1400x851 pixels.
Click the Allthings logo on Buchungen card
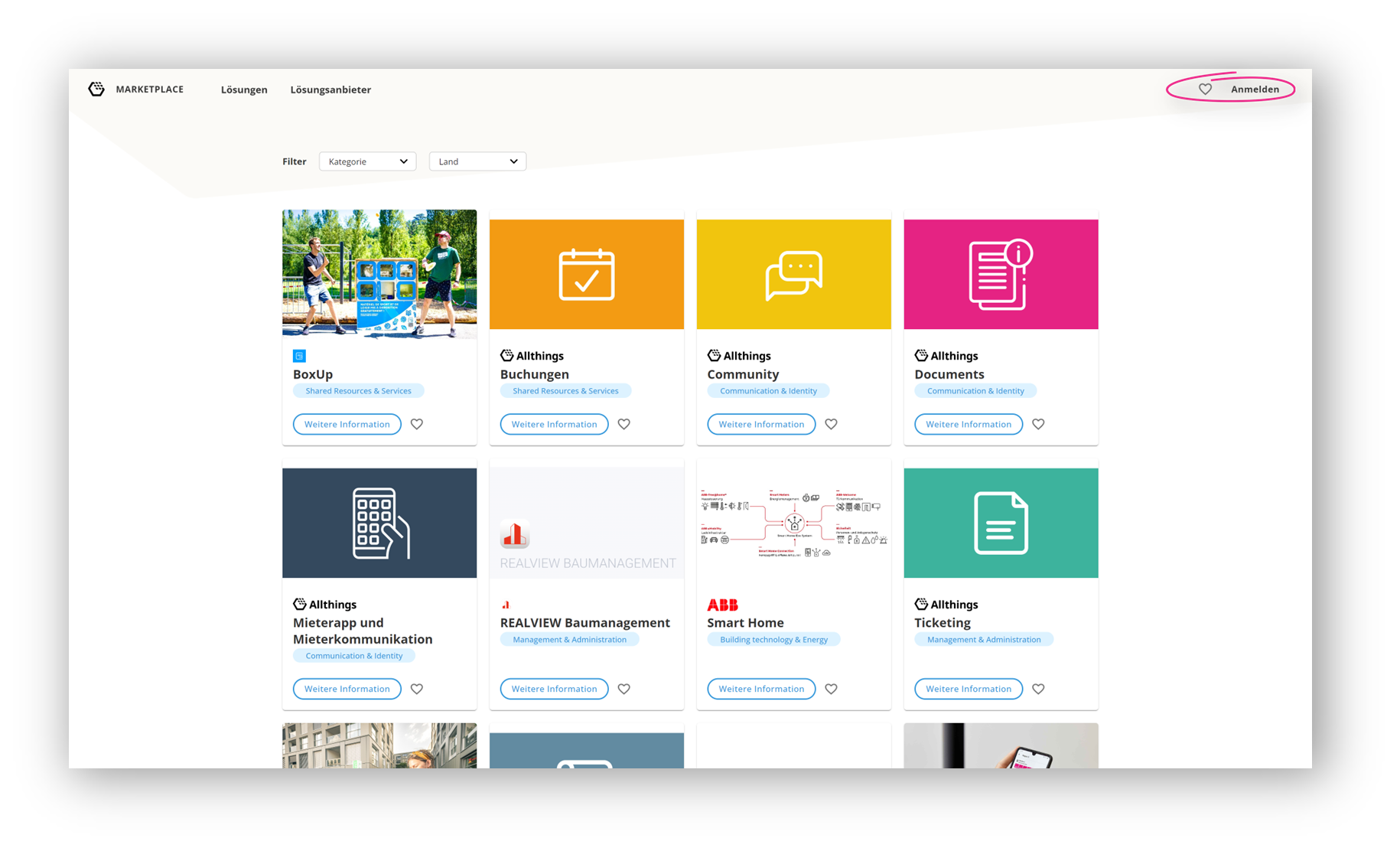coord(532,356)
